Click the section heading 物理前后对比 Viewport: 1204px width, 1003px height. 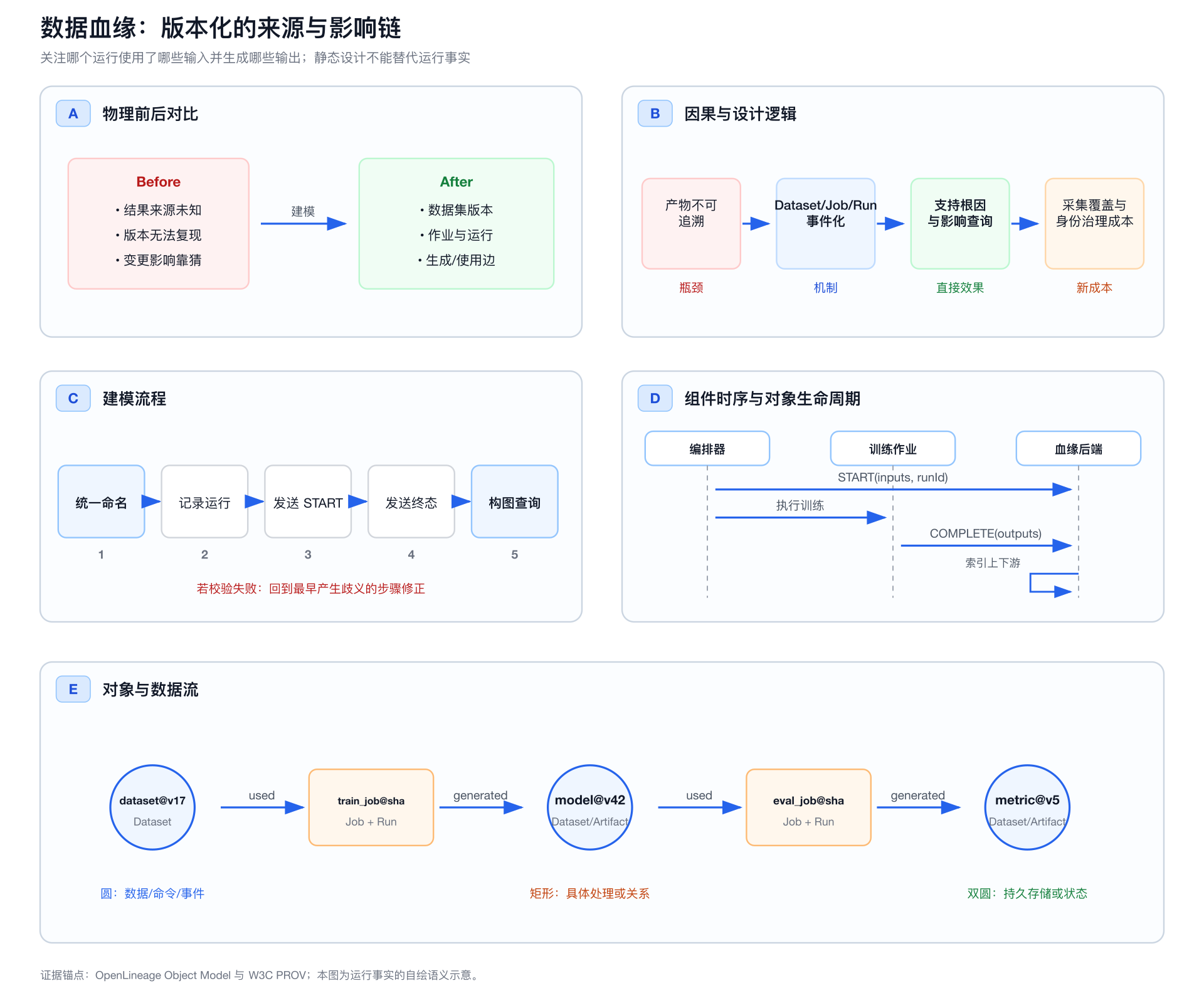[x=150, y=114]
